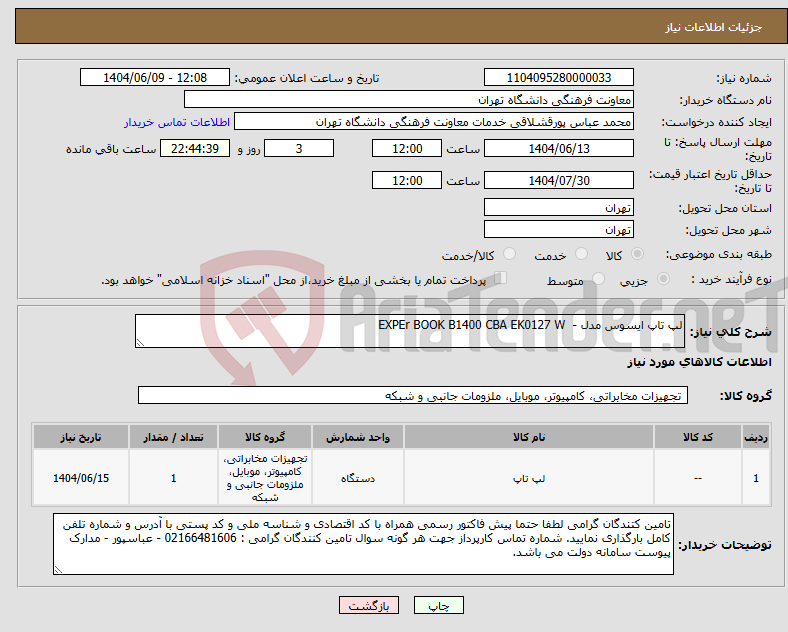The image size is (788, 632).
Task: Select the کالا/خدمت radio button
Action: point(509,254)
